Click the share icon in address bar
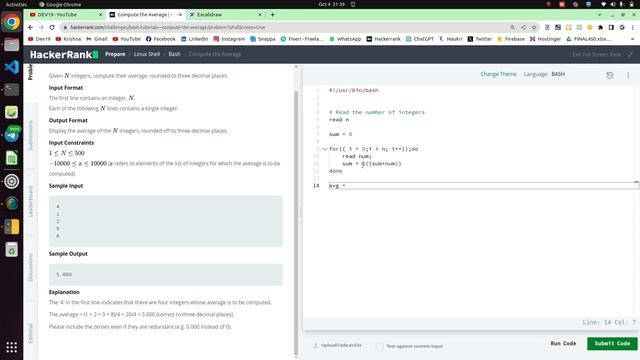Screen dimensions: 640x360 [x=523, y=27]
